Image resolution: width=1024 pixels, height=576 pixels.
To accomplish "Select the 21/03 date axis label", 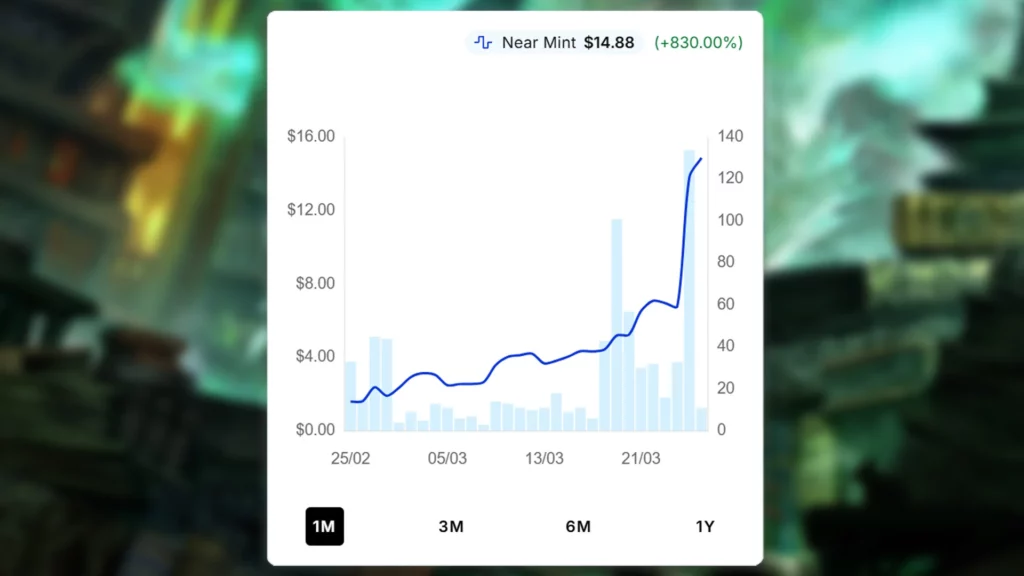I will pos(641,459).
